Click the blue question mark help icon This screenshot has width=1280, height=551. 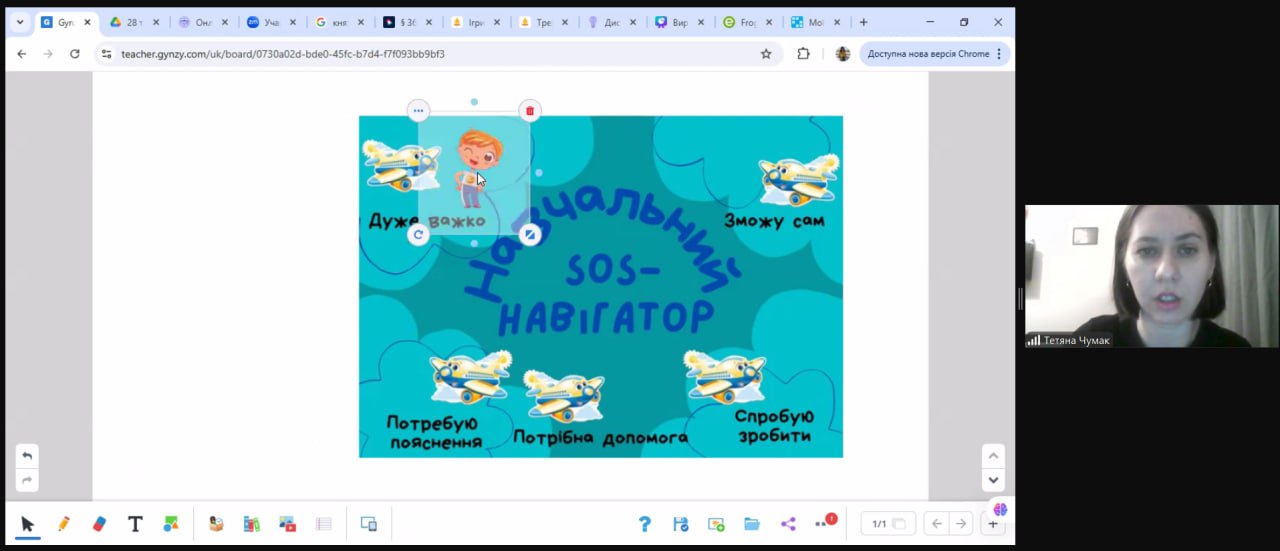point(645,524)
